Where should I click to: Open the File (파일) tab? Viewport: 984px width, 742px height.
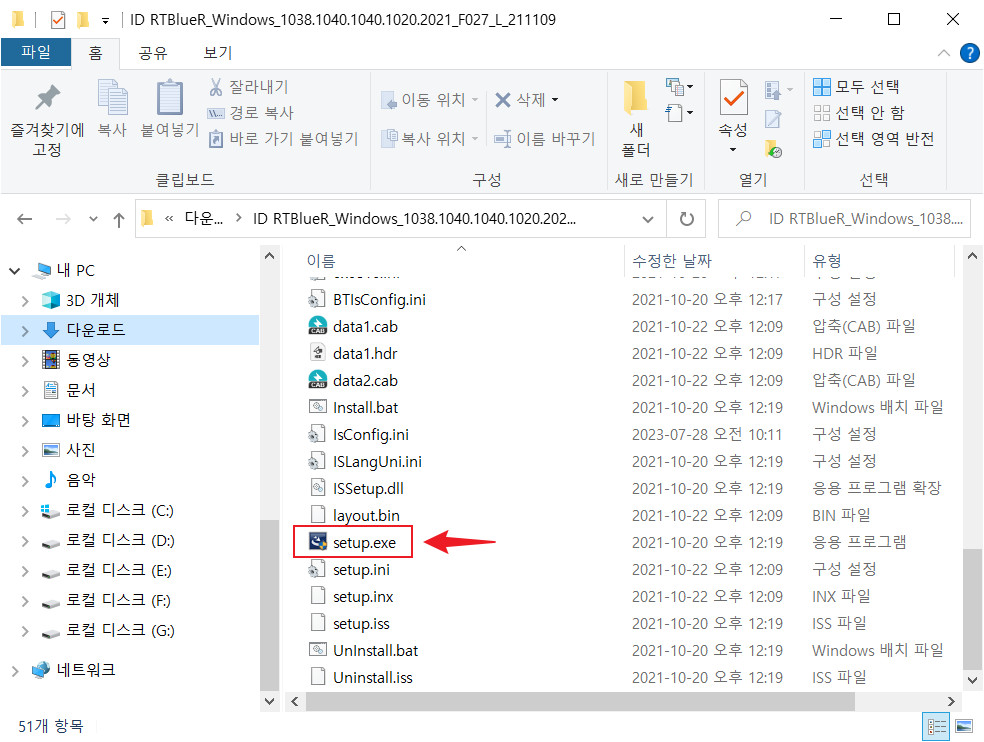(x=36, y=52)
